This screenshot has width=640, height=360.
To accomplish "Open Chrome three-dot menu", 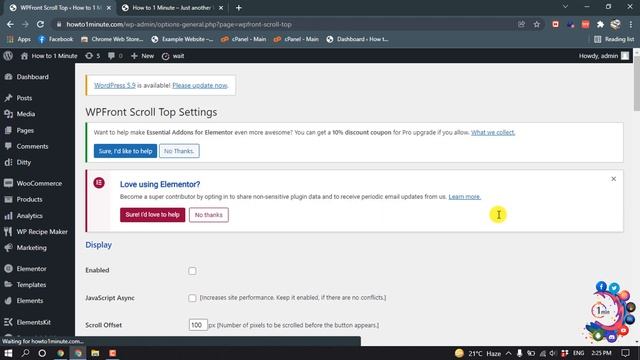I will click(631, 24).
